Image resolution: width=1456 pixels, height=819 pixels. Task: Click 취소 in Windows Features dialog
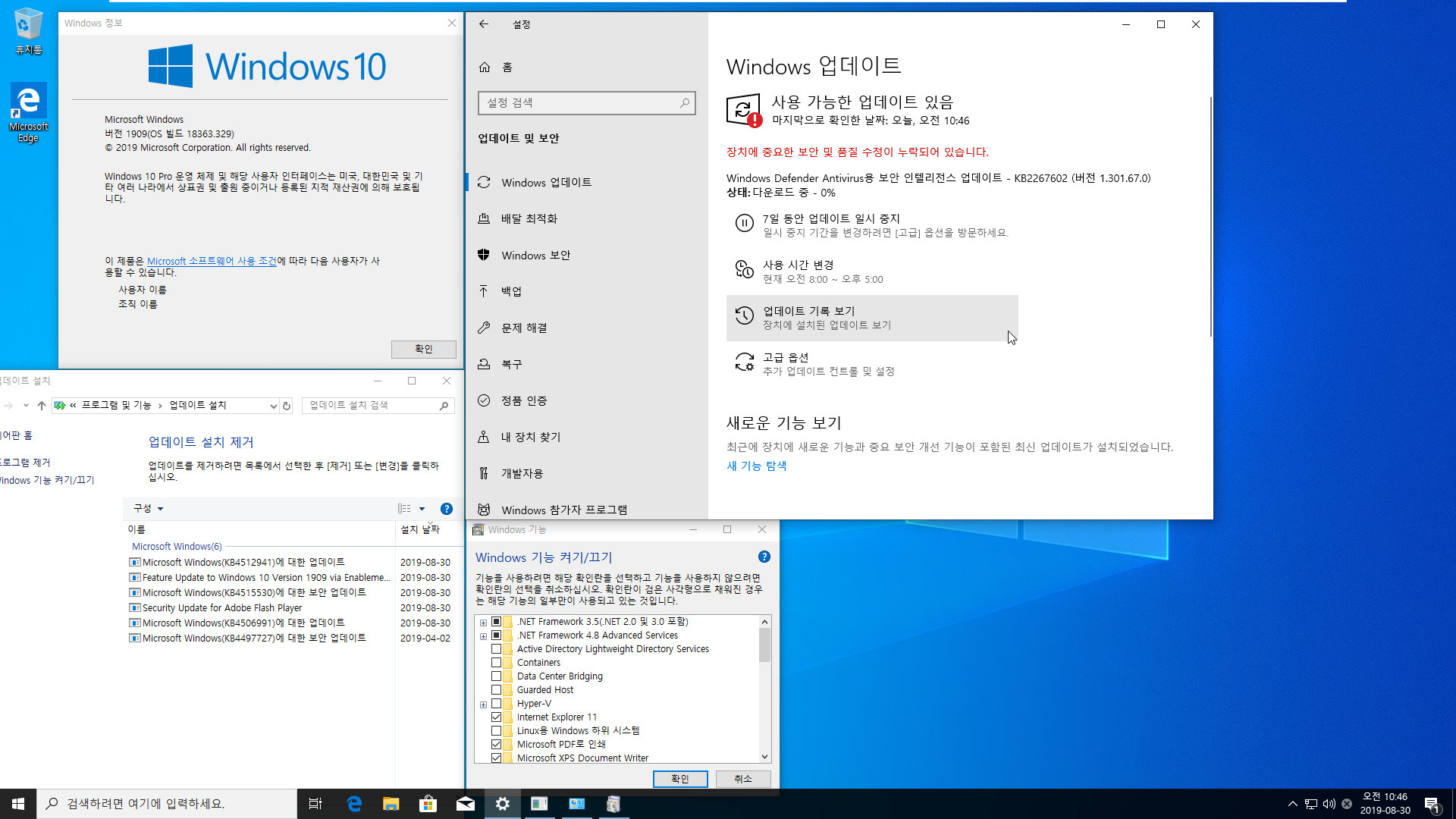743,779
